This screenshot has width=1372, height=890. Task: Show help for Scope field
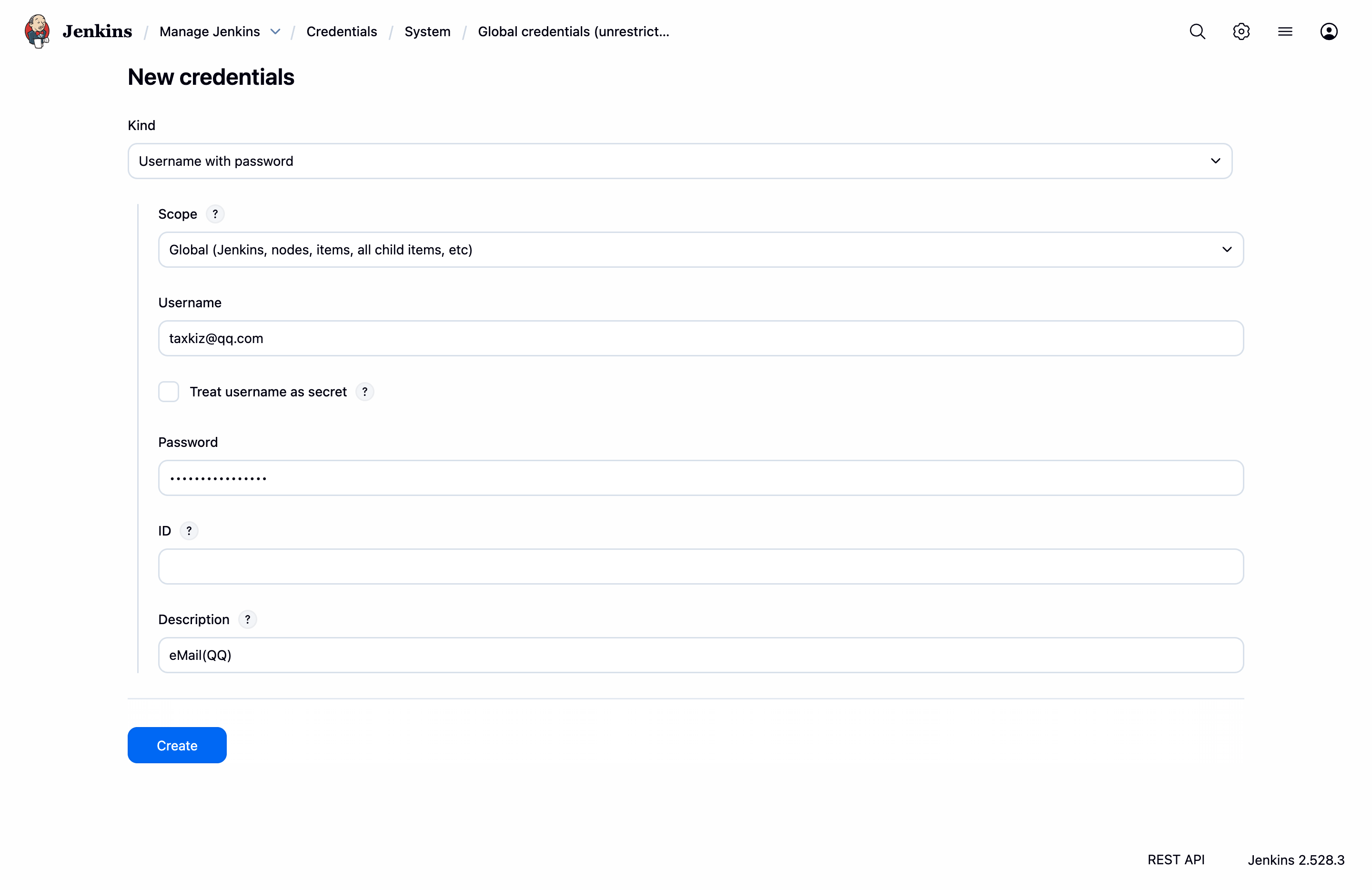pos(215,214)
